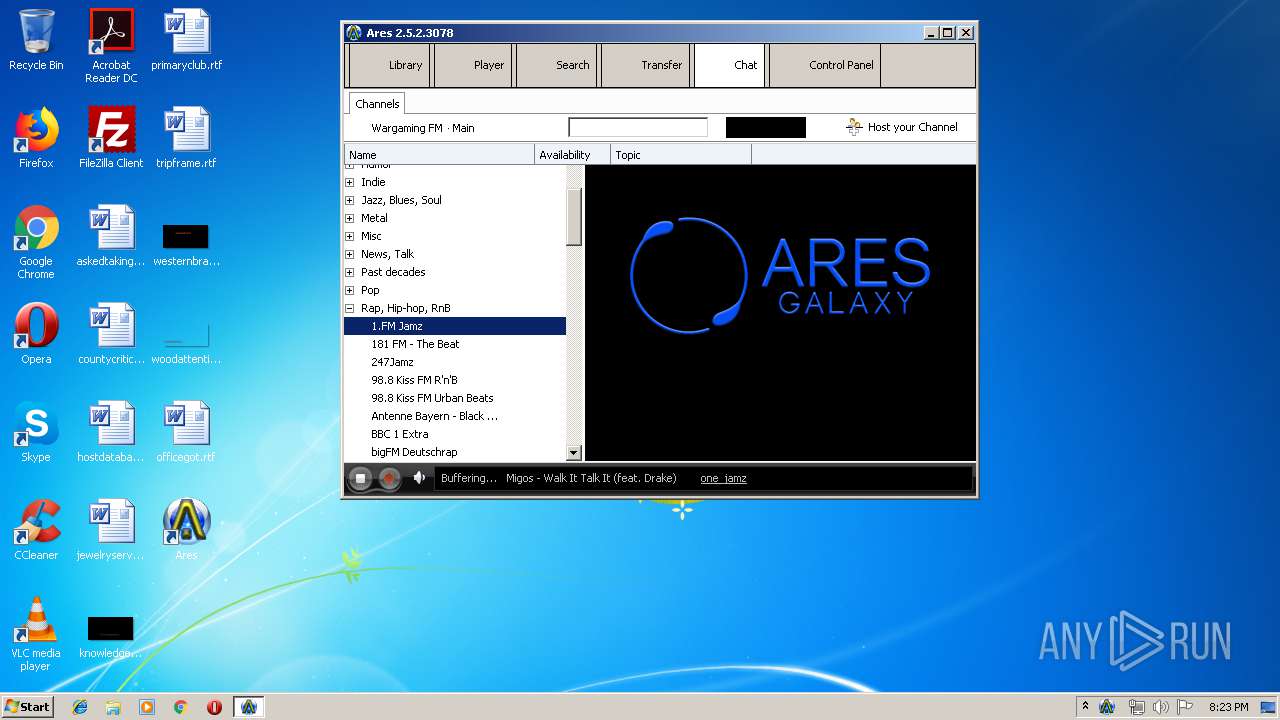Open Opera from the taskbar
Screen dimensions: 1280x720
[x=214, y=707]
